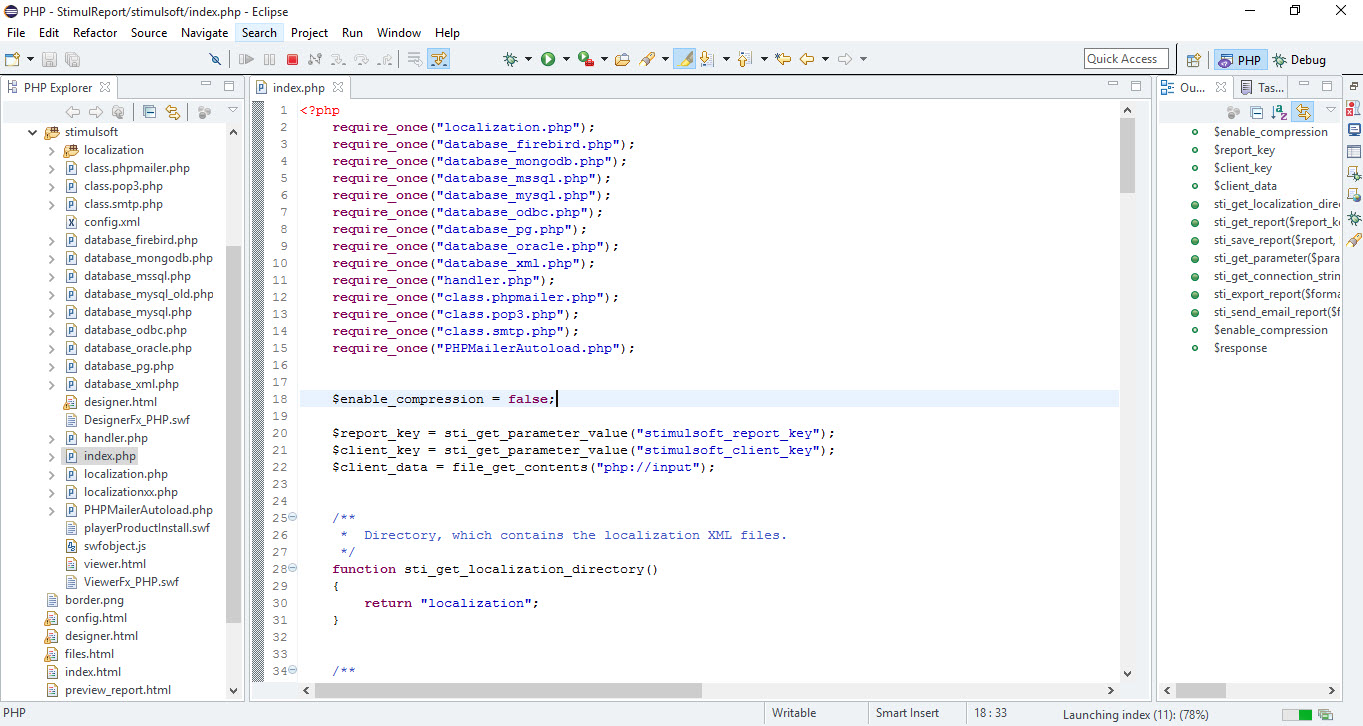Select sti_get_report in Outline
This screenshot has width=1363, height=726.
pos(1276,222)
